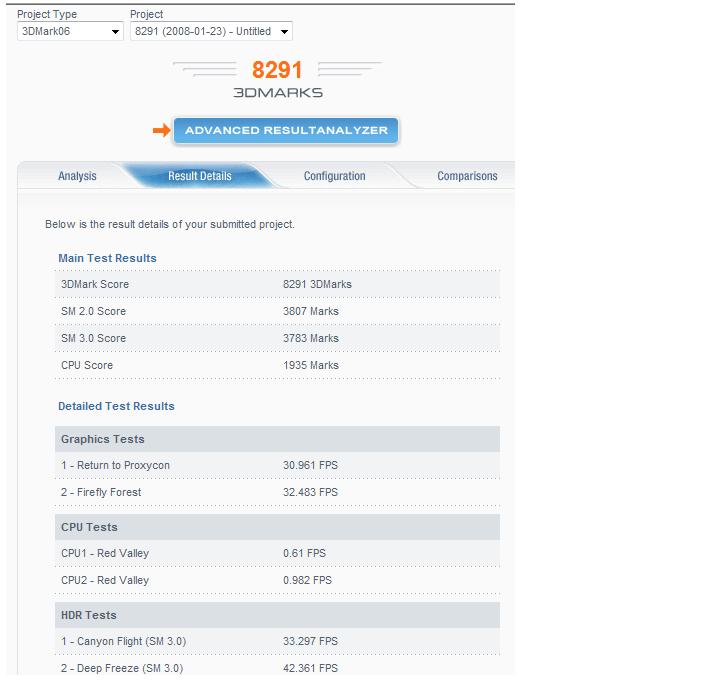720x686 pixels.
Task: Click the 42.361 FPS value
Action: pyautogui.click(x=310, y=669)
